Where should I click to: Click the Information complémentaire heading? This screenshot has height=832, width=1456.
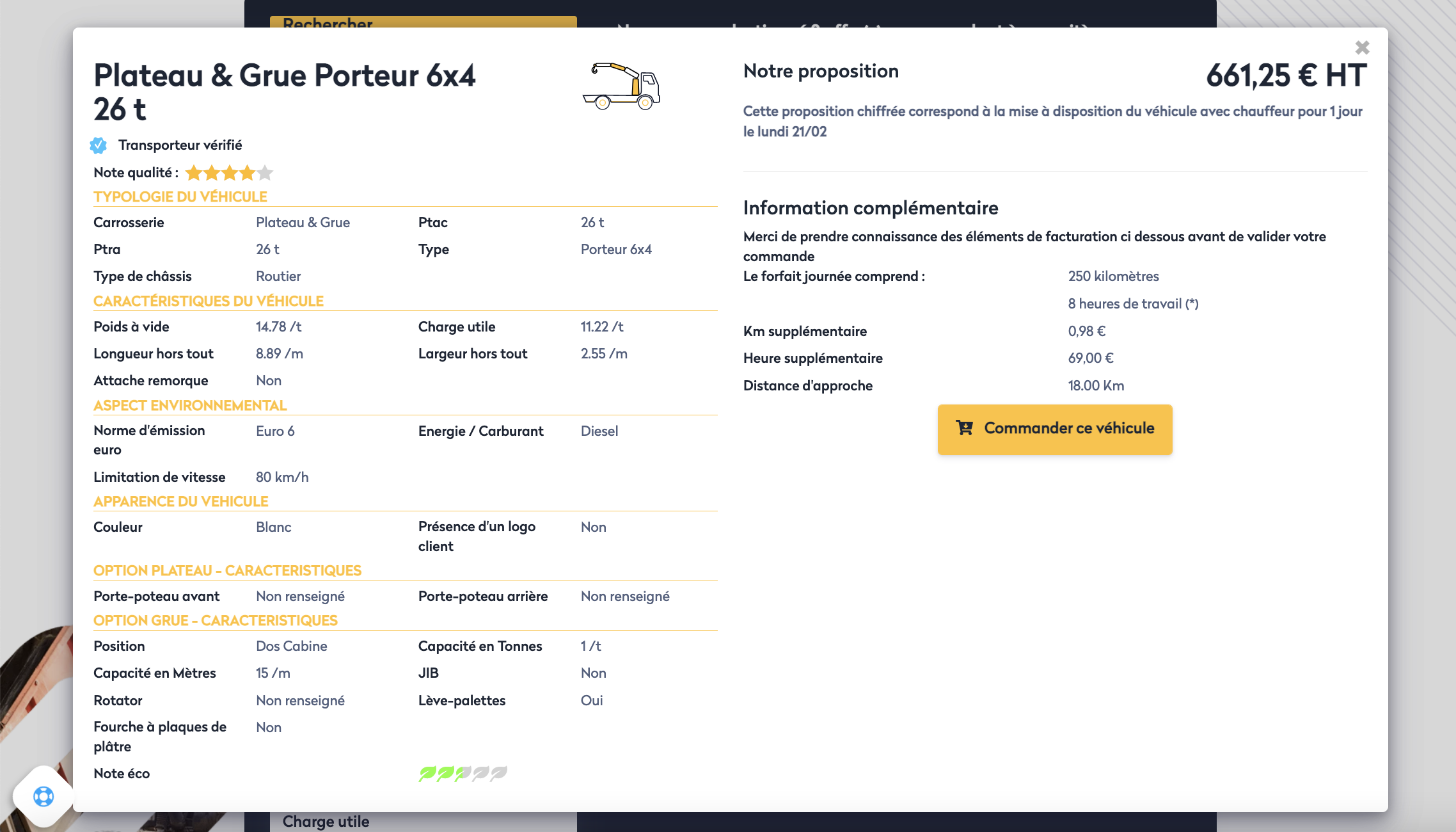870,208
